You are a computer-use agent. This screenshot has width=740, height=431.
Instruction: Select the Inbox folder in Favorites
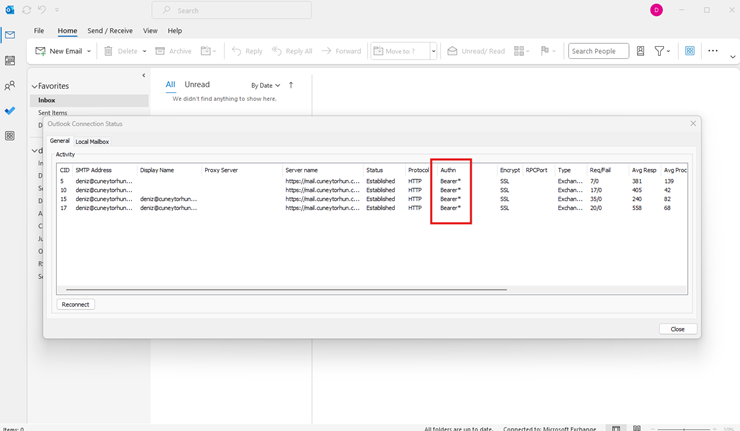coord(47,100)
